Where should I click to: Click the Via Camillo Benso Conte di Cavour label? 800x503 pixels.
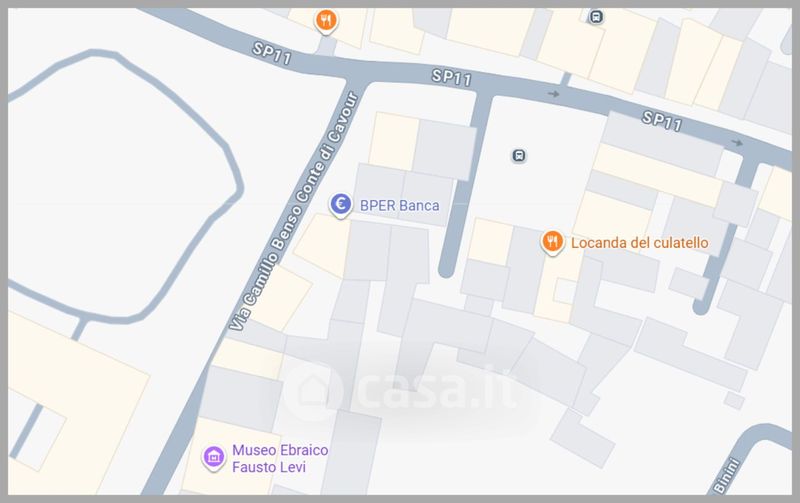(293, 211)
